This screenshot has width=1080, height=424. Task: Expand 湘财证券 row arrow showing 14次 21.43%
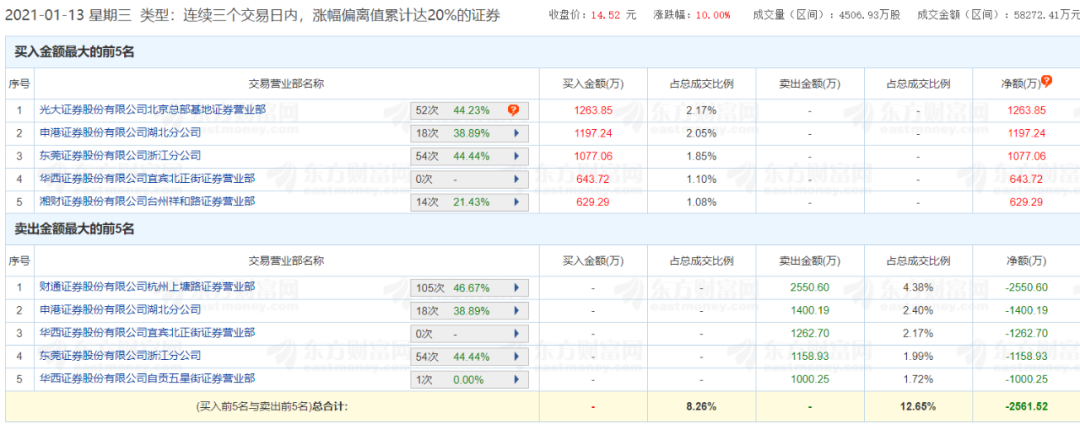tap(516, 202)
